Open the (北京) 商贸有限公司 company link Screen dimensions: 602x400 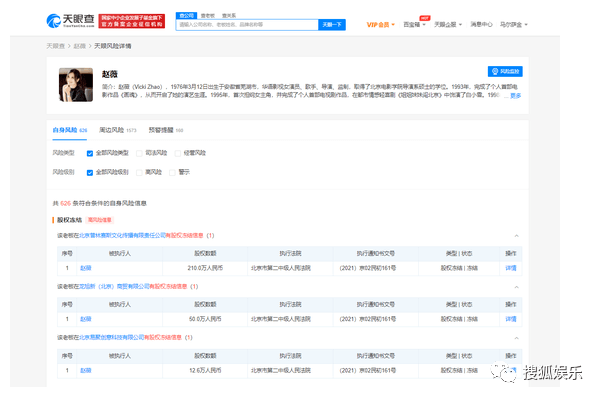114,286
